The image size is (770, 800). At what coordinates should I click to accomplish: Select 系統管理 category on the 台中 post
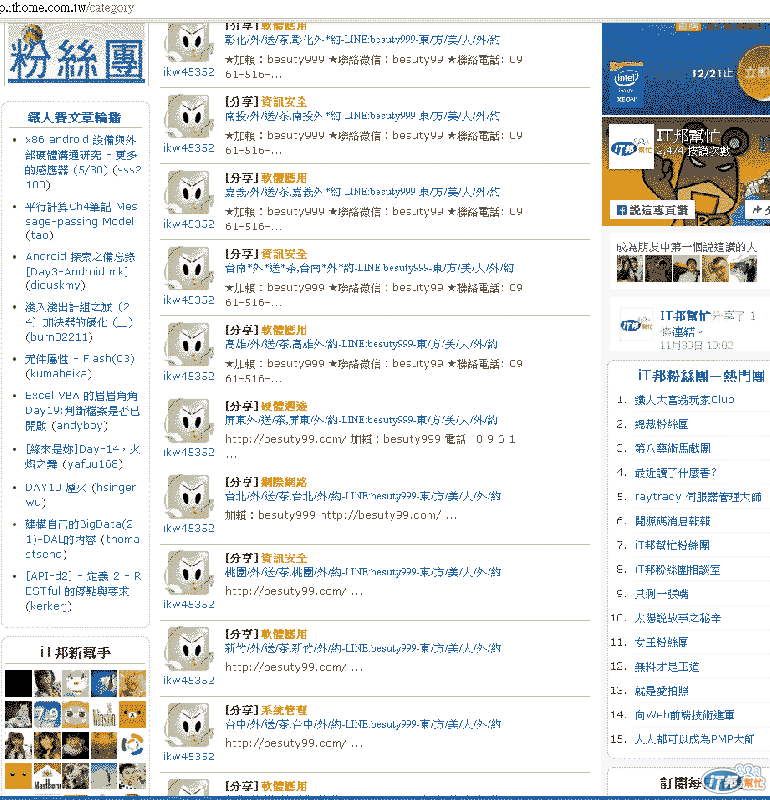284,710
